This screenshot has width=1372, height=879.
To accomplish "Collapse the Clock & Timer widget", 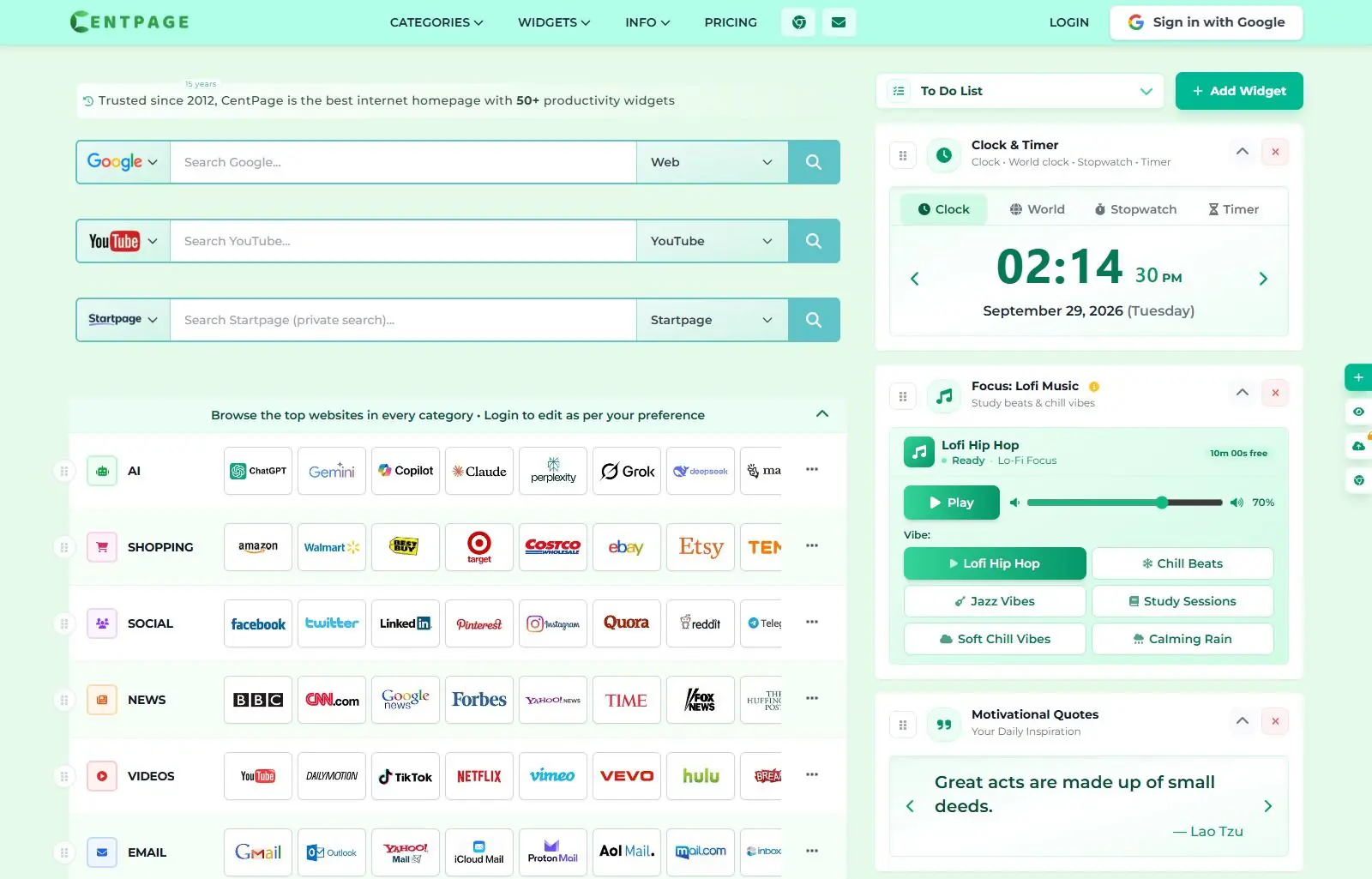I will tap(1242, 152).
